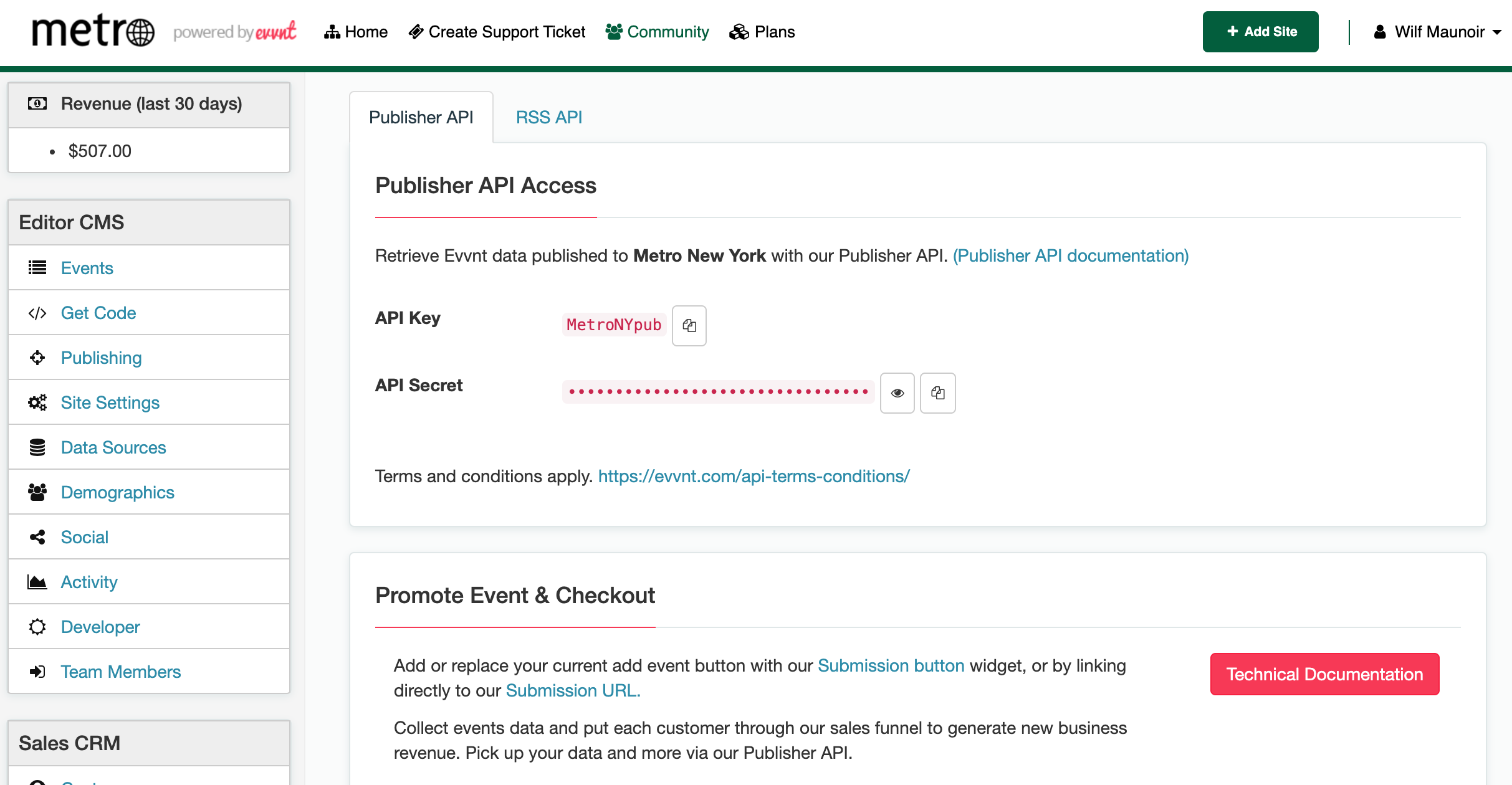1512x785 pixels.
Task: Click the support ticket icon
Action: [416, 32]
